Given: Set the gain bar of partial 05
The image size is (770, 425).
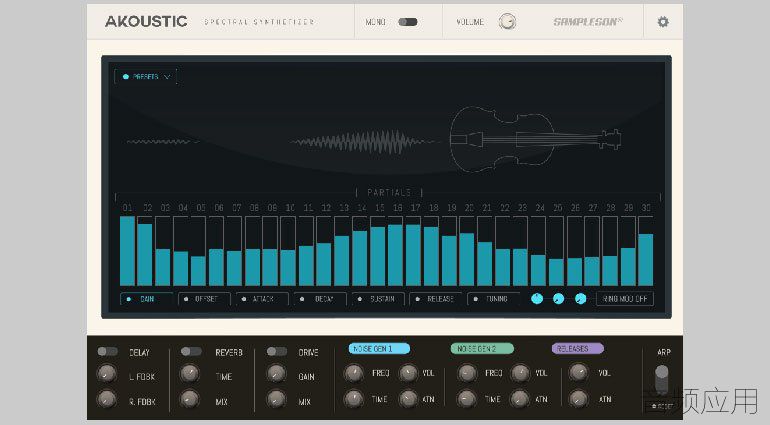Looking at the screenshot, I should (x=198, y=251).
